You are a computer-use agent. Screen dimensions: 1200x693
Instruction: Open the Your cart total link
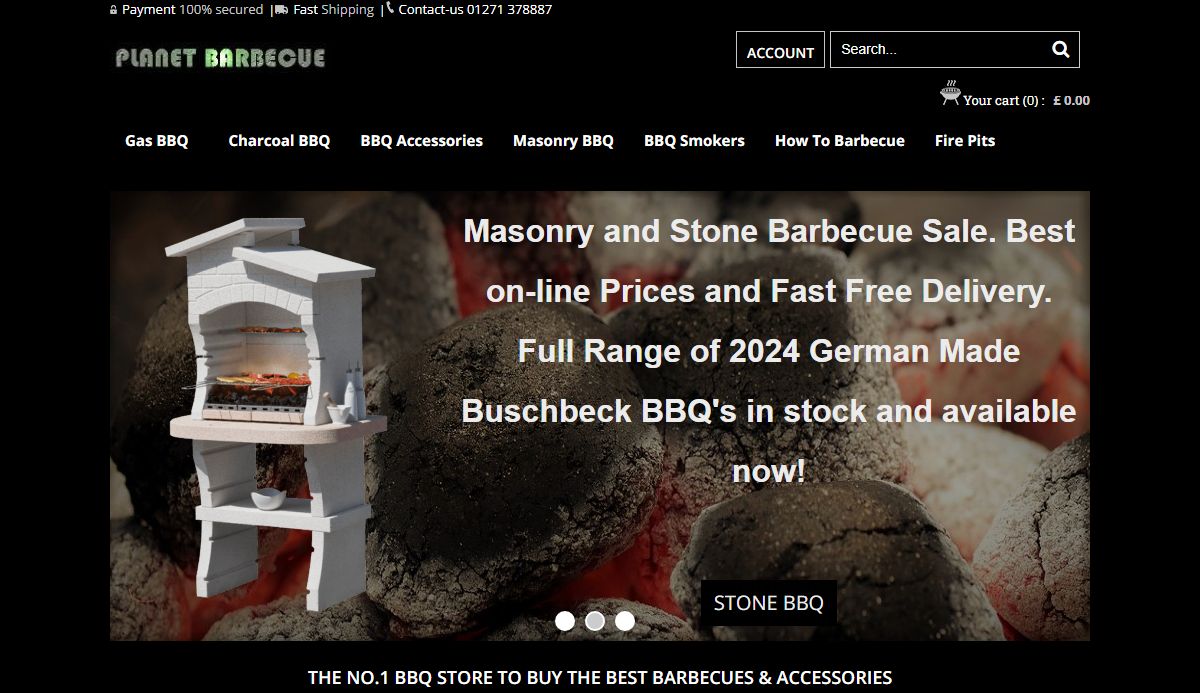(1026, 100)
